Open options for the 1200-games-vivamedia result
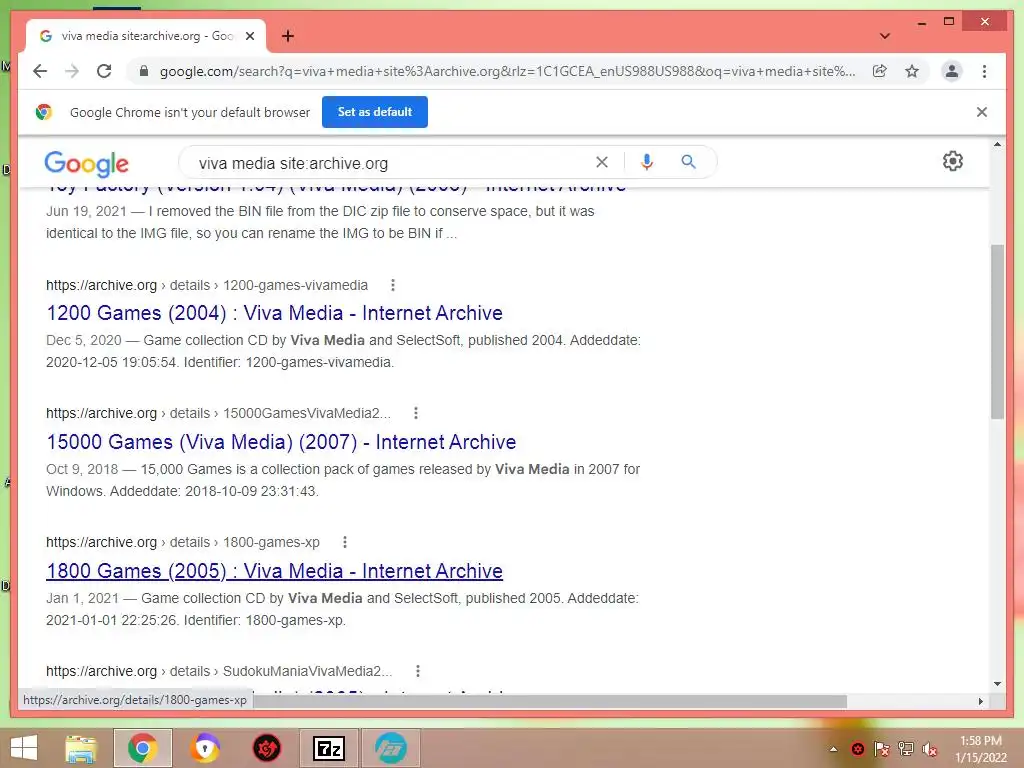This screenshot has height=768, width=1024. [392, 285]
